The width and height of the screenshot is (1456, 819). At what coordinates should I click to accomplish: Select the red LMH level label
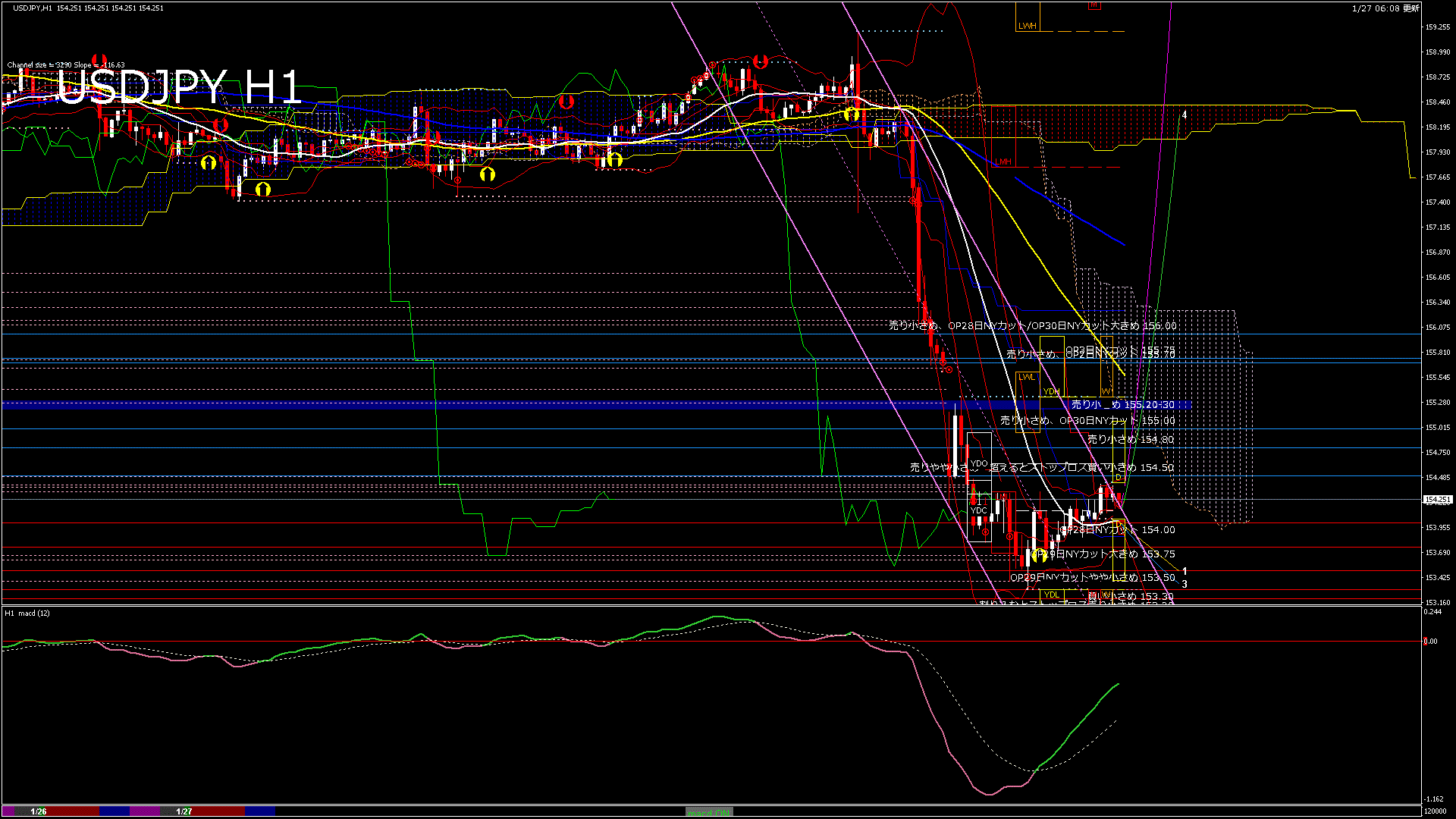point(1003,162)
